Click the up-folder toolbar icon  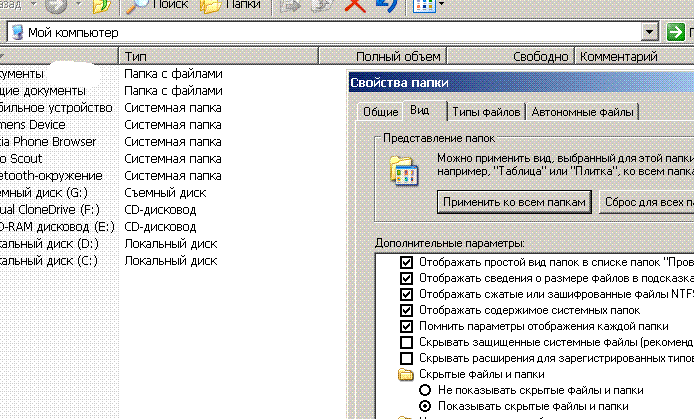coord(102,6)
